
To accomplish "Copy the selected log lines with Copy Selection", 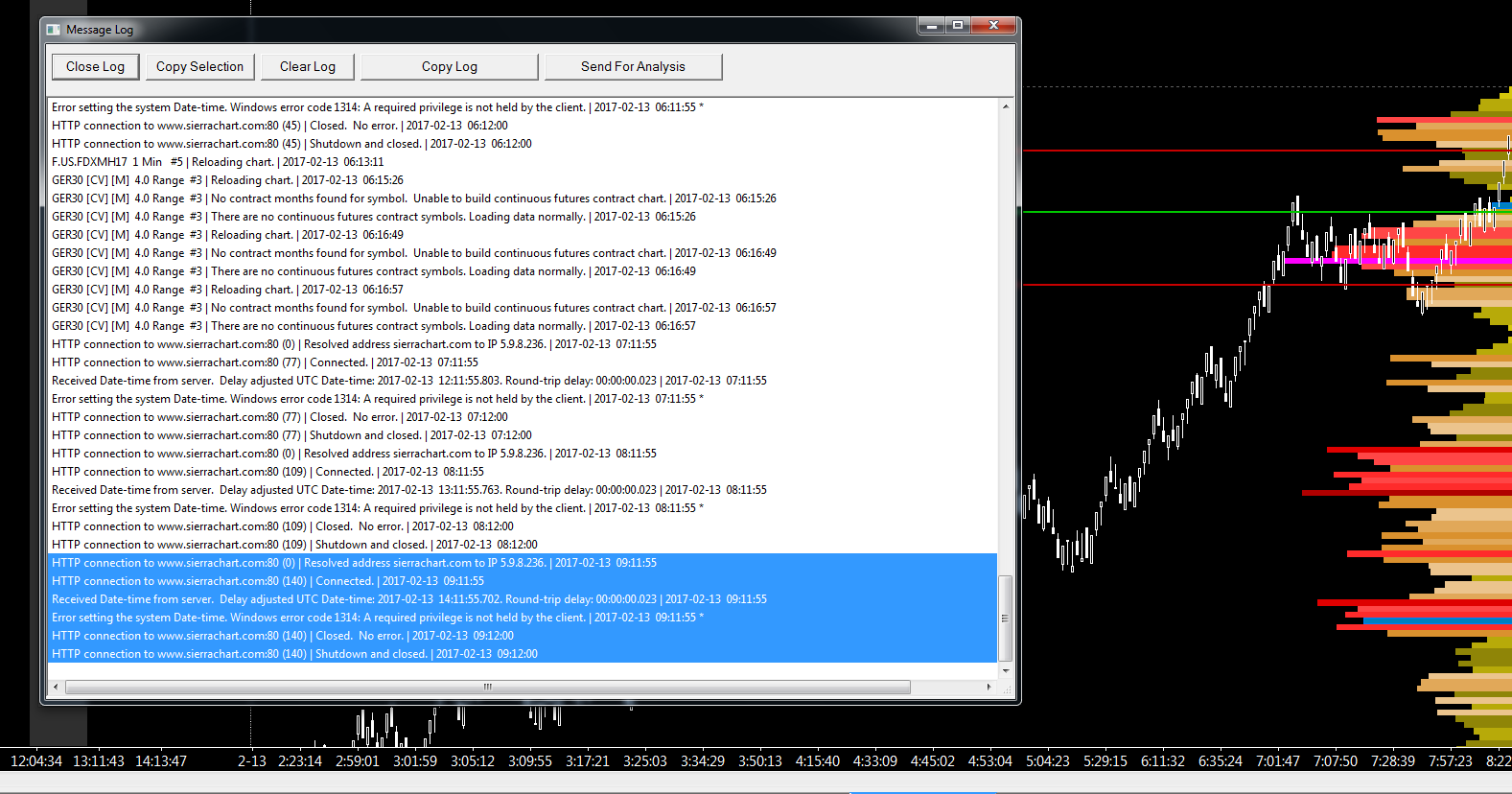I will (x=199, y=66).
